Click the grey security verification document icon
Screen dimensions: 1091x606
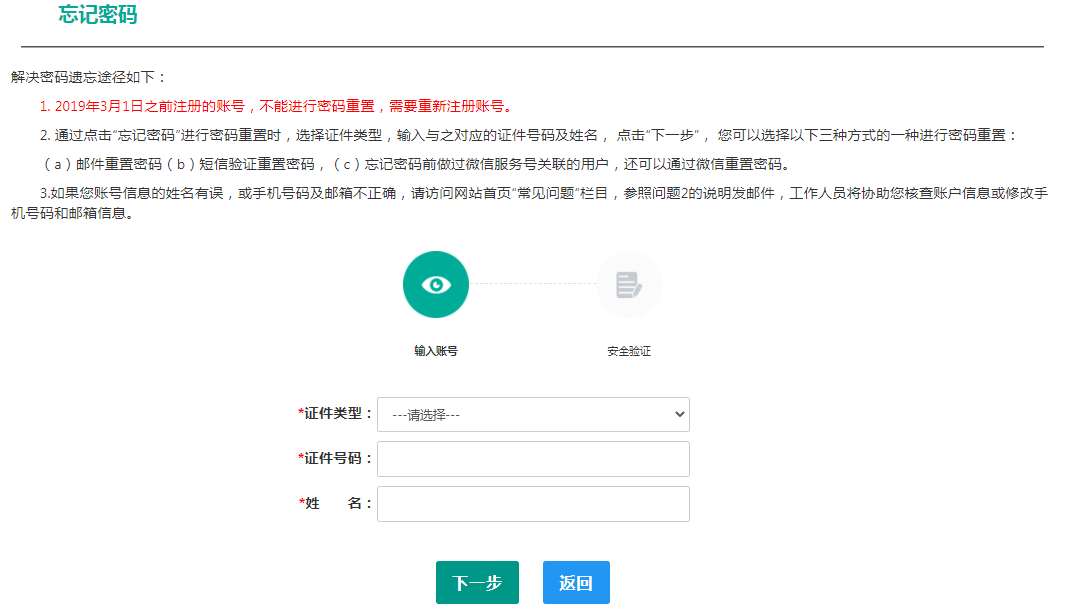pyautogui.click(x=628, y=284)
